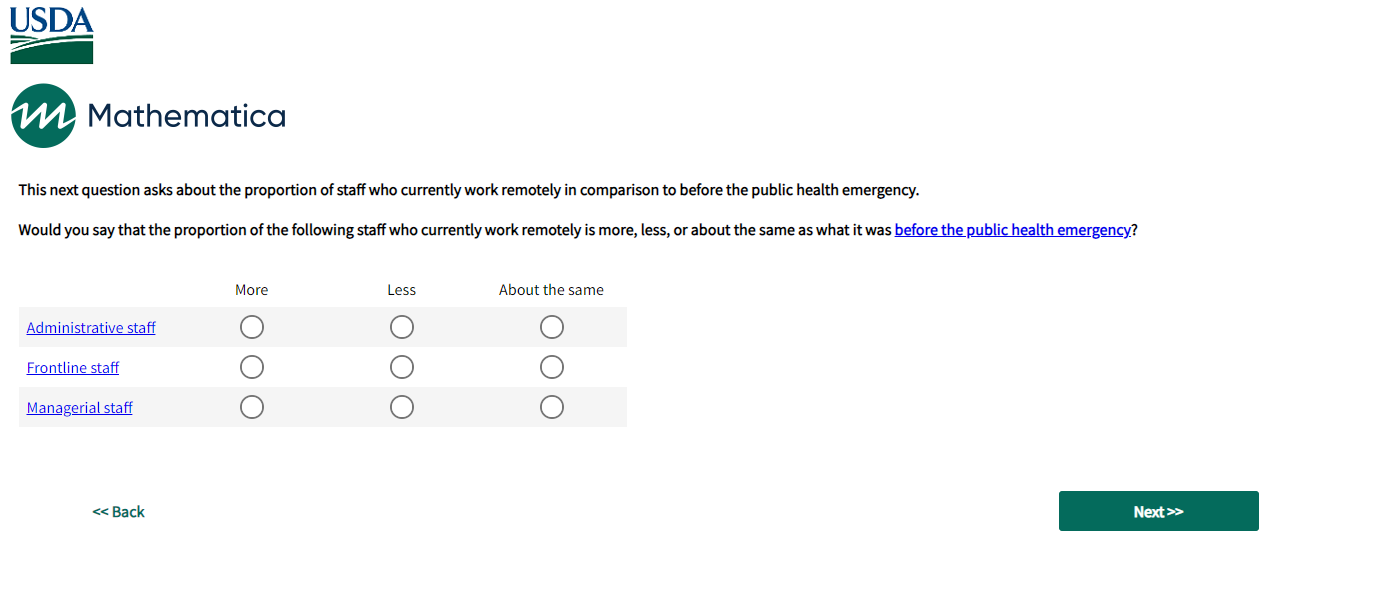1386x594 pixels.
Task: Click the USDA logo
Action: point(52,34)
